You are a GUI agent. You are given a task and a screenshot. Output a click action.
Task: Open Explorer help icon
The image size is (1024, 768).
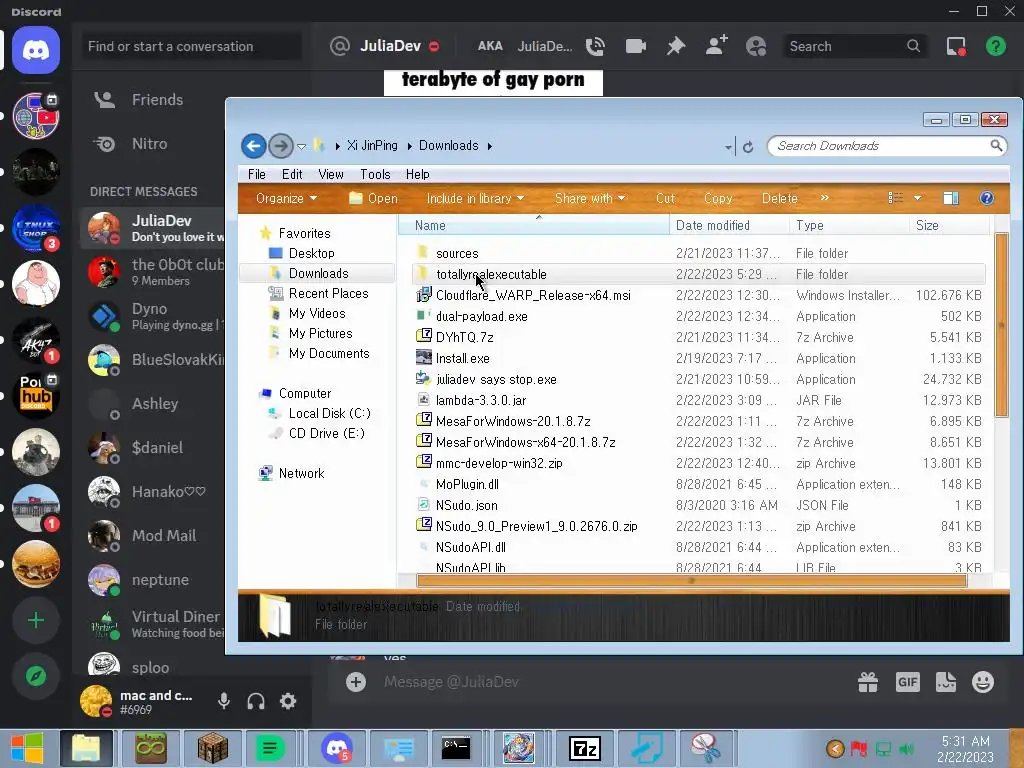(x=987, y=198)
